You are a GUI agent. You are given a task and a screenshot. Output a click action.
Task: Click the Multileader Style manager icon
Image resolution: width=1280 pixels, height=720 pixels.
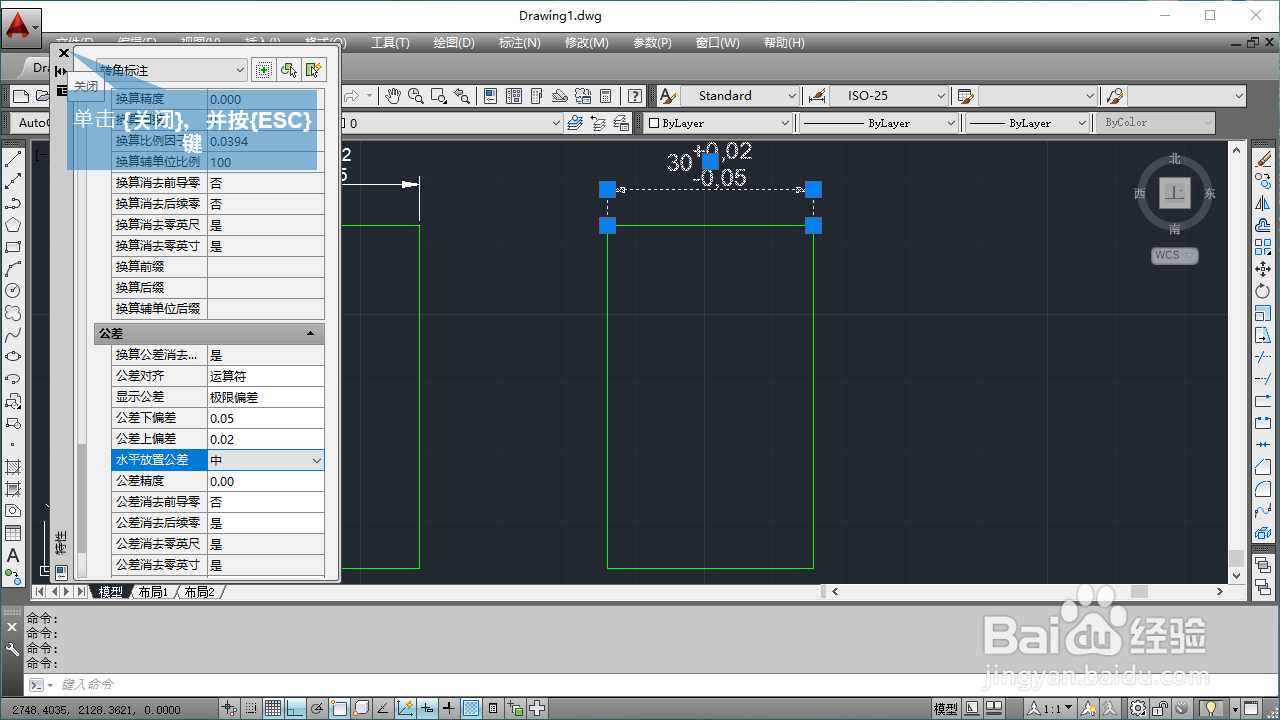click(1115, 96)
